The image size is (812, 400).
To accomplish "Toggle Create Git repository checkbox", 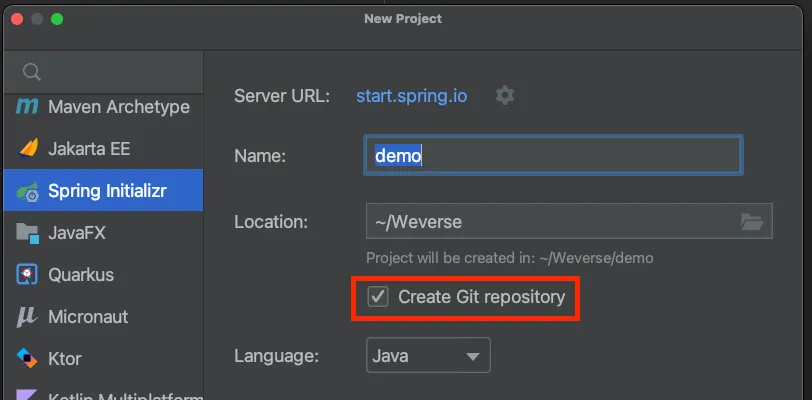I will coord(378,297).
